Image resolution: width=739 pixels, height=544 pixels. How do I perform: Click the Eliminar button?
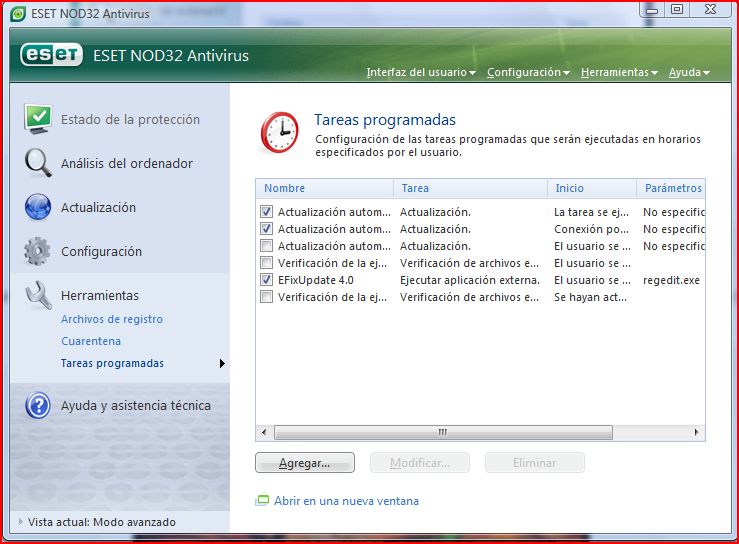tap(535, 463)
